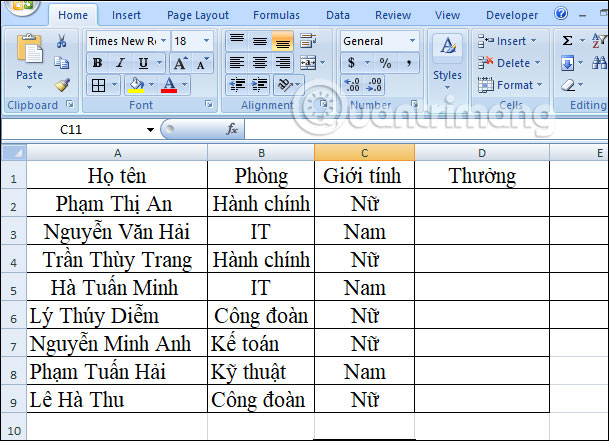
Task: Open the Name Box dropdown arrow
Action: 150,129
